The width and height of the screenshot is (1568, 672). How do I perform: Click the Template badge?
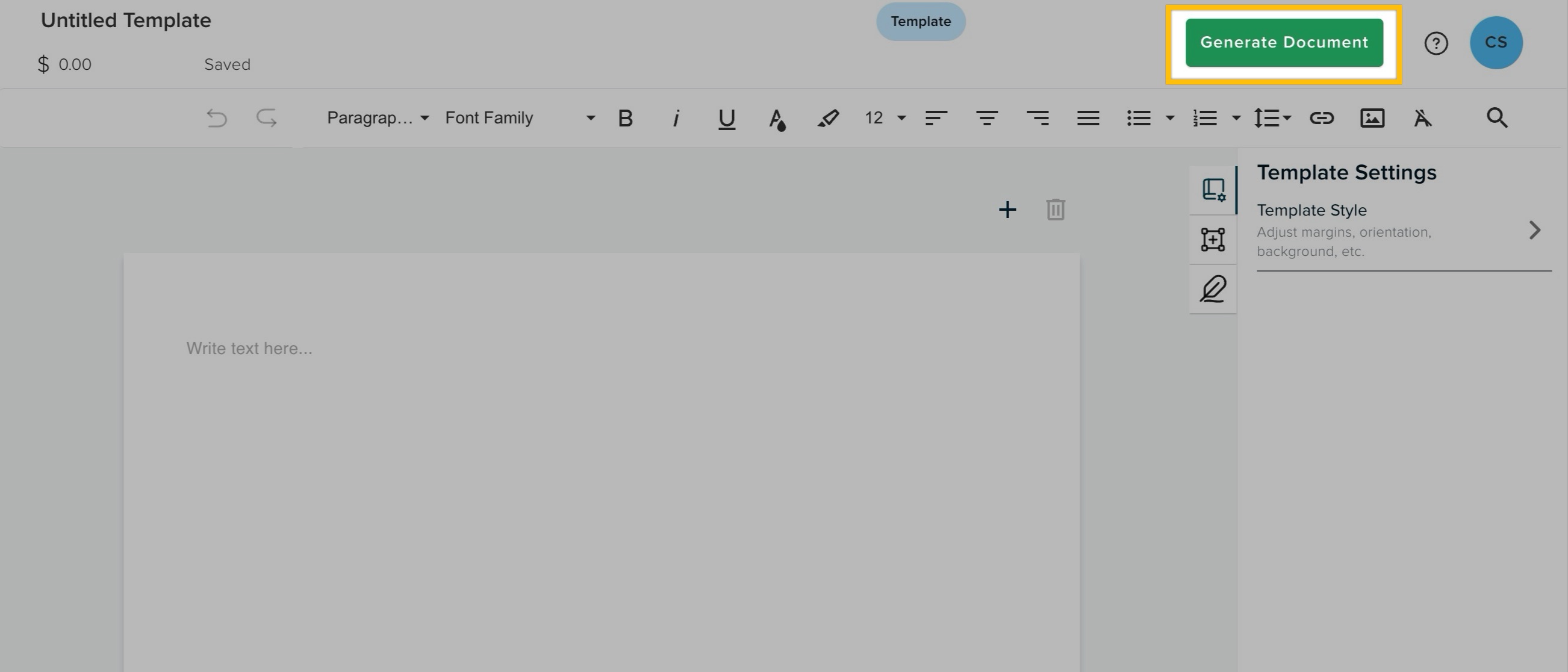click(x=920, y=21)
